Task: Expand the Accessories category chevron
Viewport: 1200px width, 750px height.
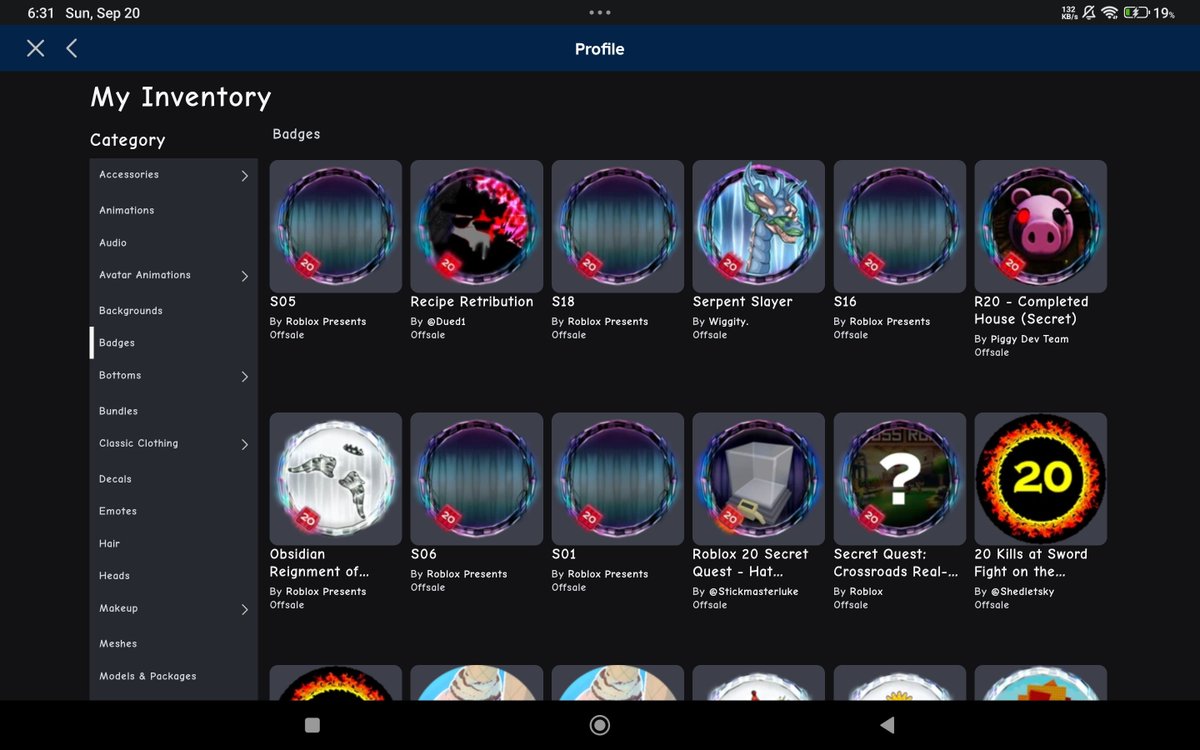Action: (x=244, y=176)
